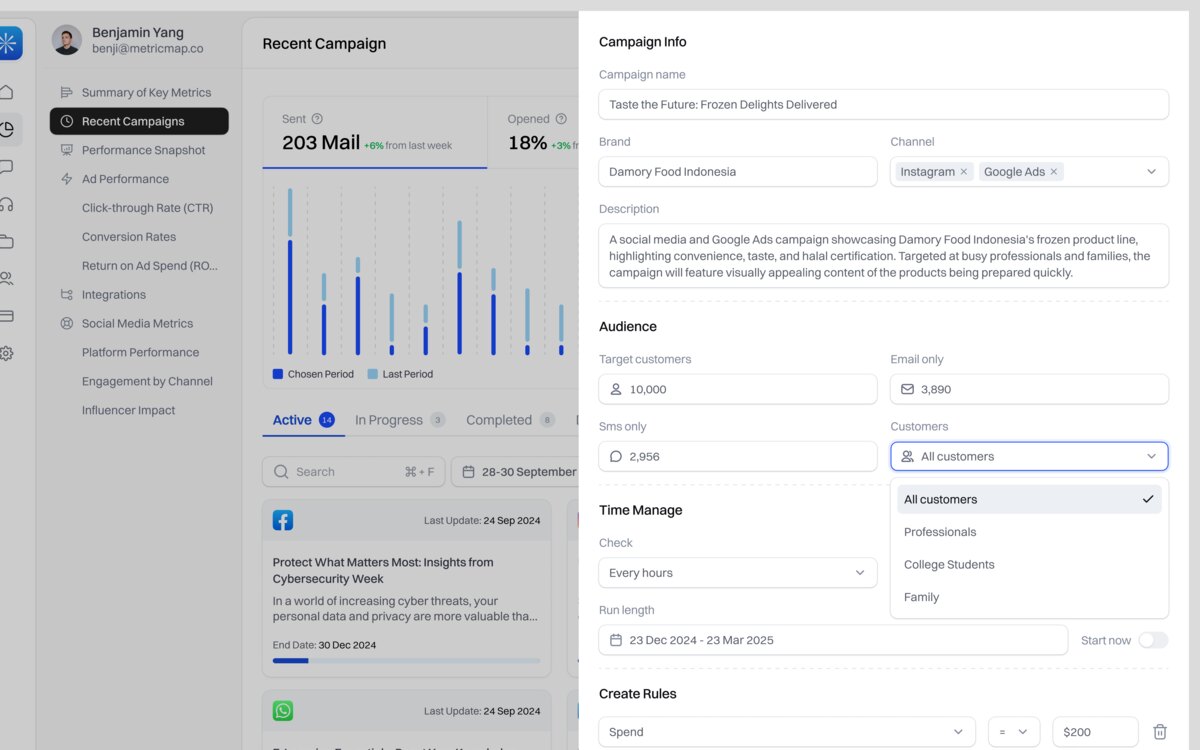
Task: Open the Channel dropdown
Action: click(1151, 172)
